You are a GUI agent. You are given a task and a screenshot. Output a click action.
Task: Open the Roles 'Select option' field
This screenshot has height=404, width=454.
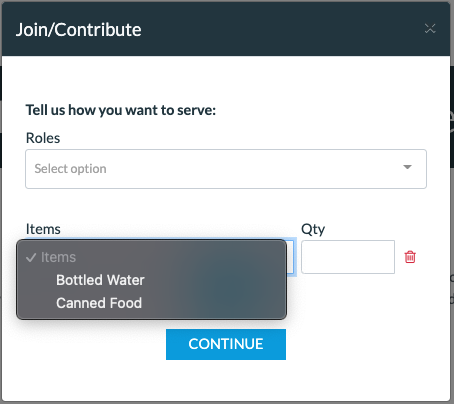pyautogui.click(x=226, y=169)
